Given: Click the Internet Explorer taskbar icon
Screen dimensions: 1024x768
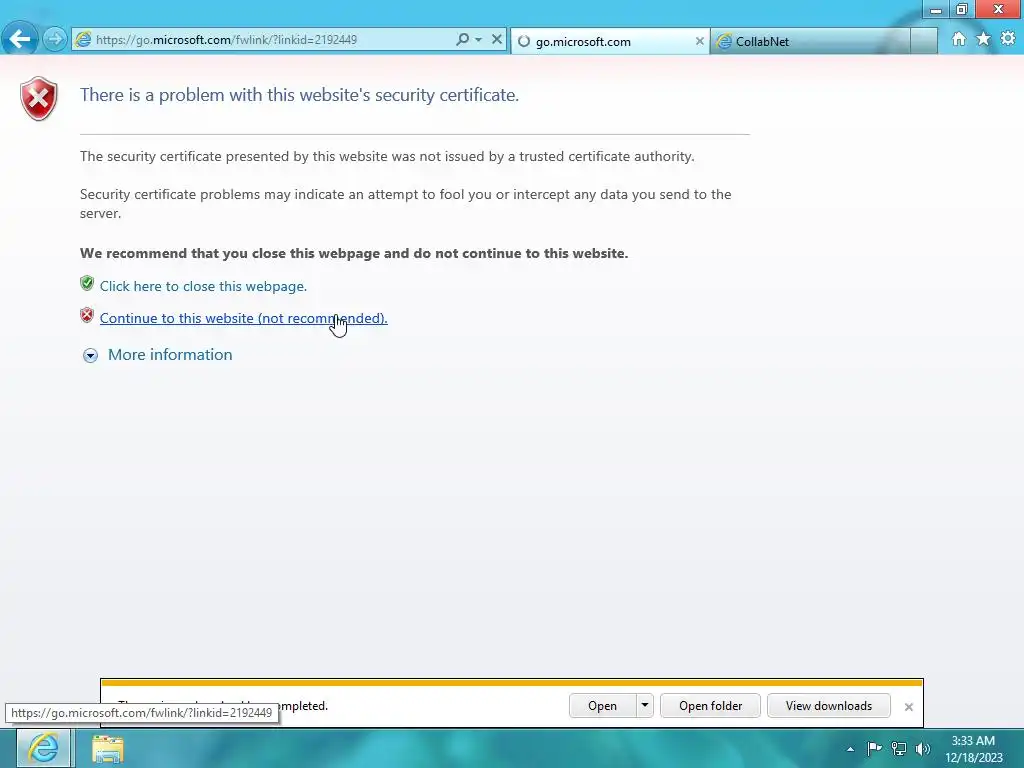Looking at the screenshot, I should point(44,748).
